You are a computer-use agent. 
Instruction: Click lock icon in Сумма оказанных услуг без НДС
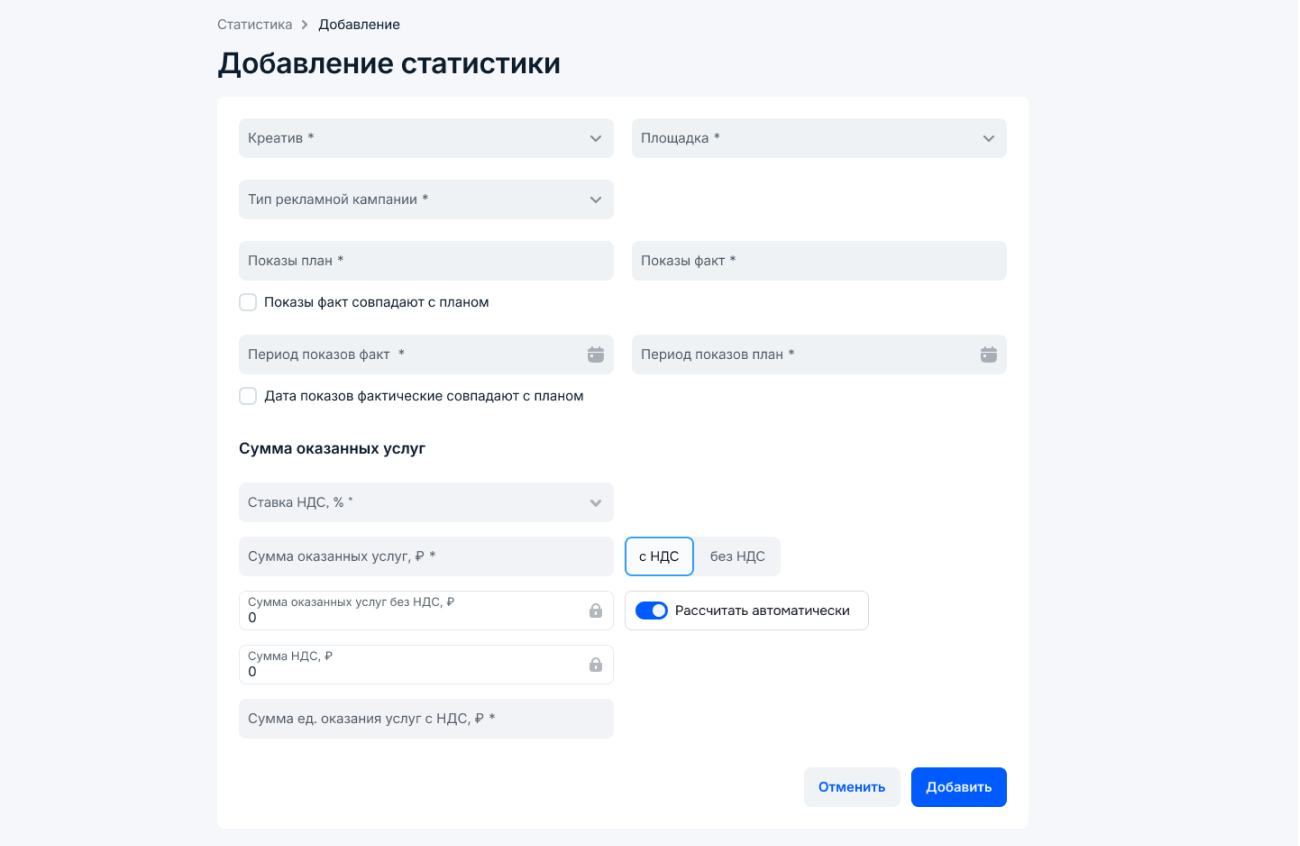coord(596,611)
